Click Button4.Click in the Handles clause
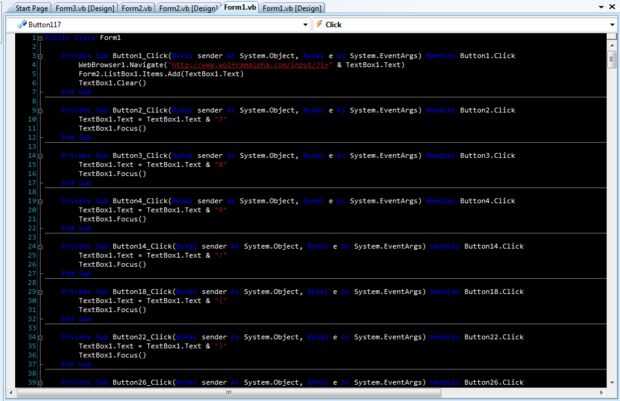Screen dimensions: 620x401 coord(487,201)
